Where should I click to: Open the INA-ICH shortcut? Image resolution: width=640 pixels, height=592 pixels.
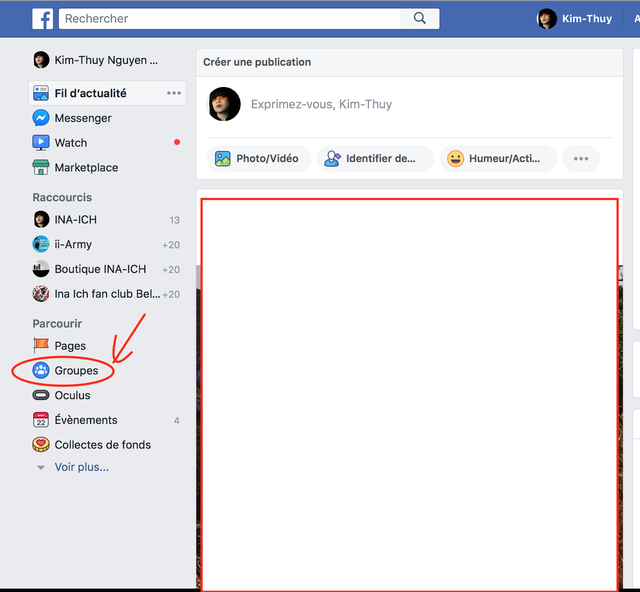click(x=75, y=220)
